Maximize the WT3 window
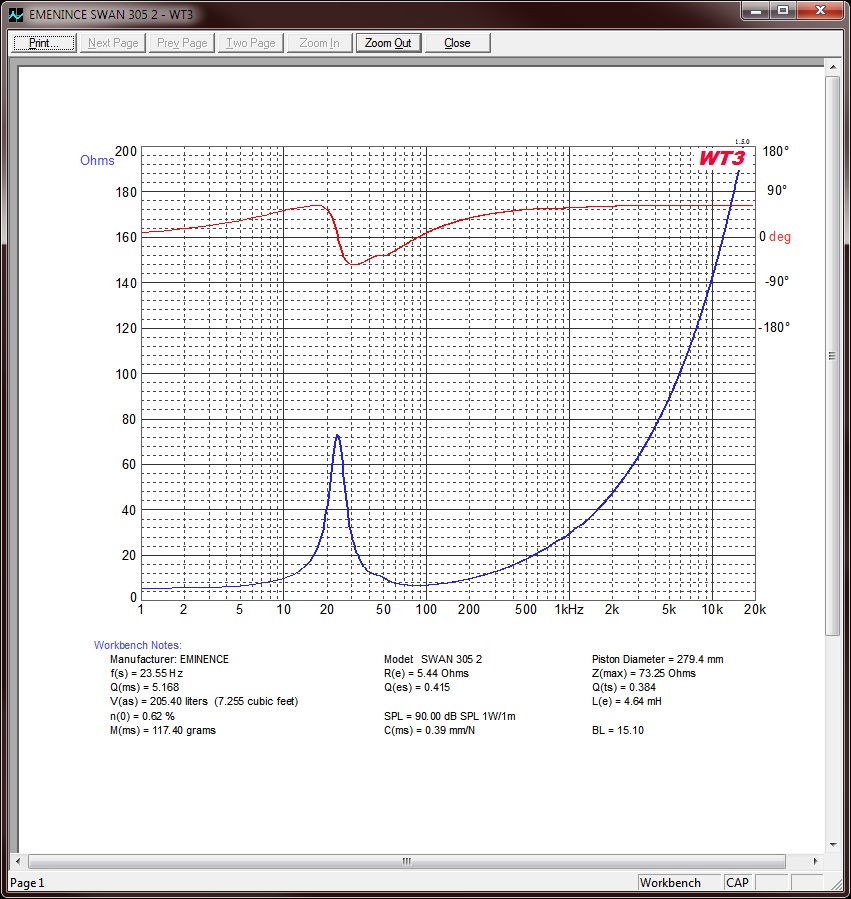851x899 pixels. pyautogui.click(x=783, y=11)
